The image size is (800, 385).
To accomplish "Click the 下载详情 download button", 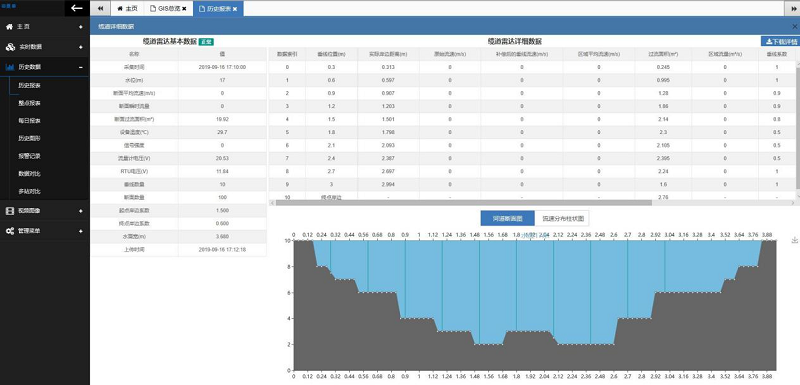I will tap(780, 42).
